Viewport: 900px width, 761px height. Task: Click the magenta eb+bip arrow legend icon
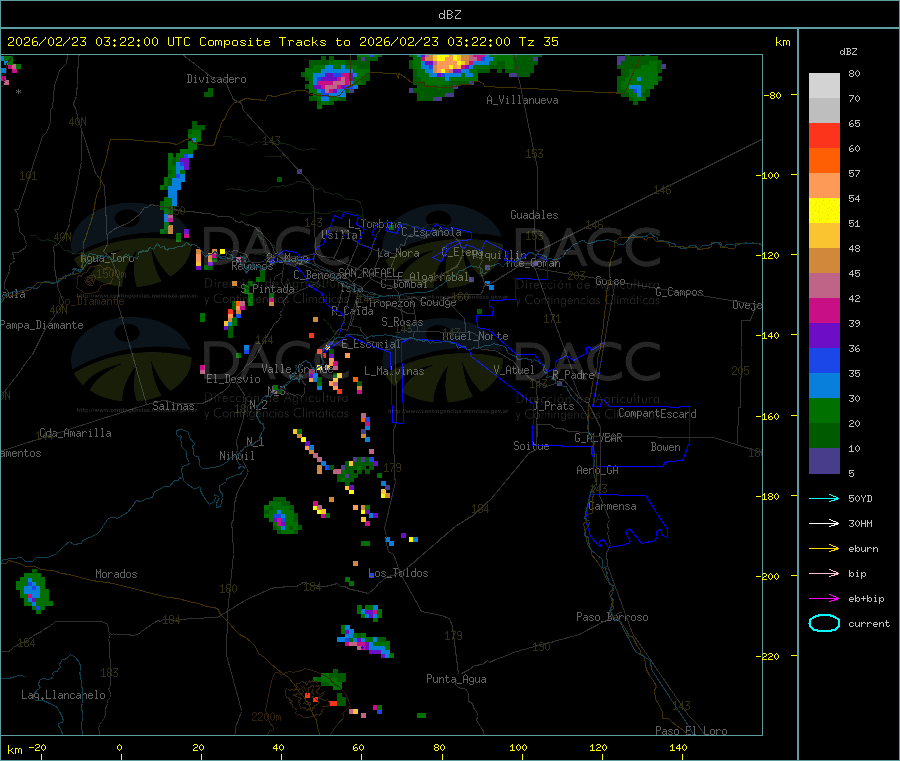tap(824, 598)
